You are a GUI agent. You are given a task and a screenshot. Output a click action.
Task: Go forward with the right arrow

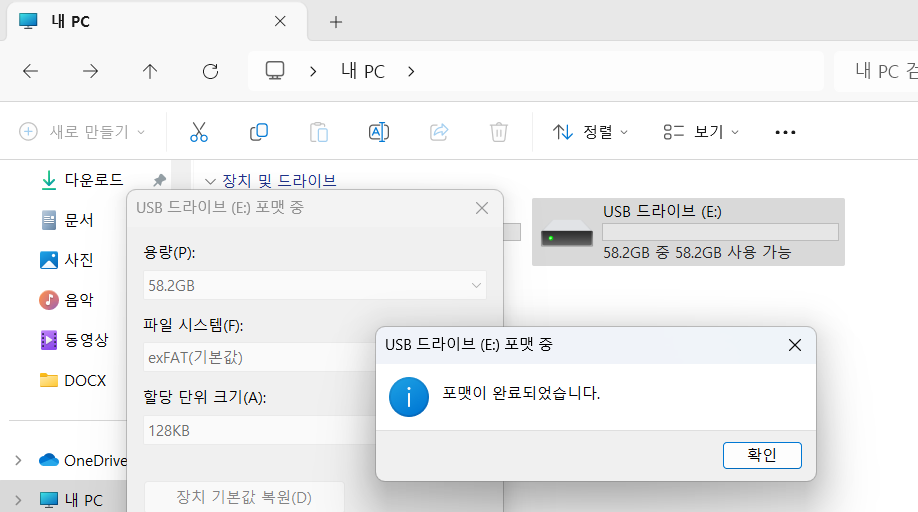point(90,71)
